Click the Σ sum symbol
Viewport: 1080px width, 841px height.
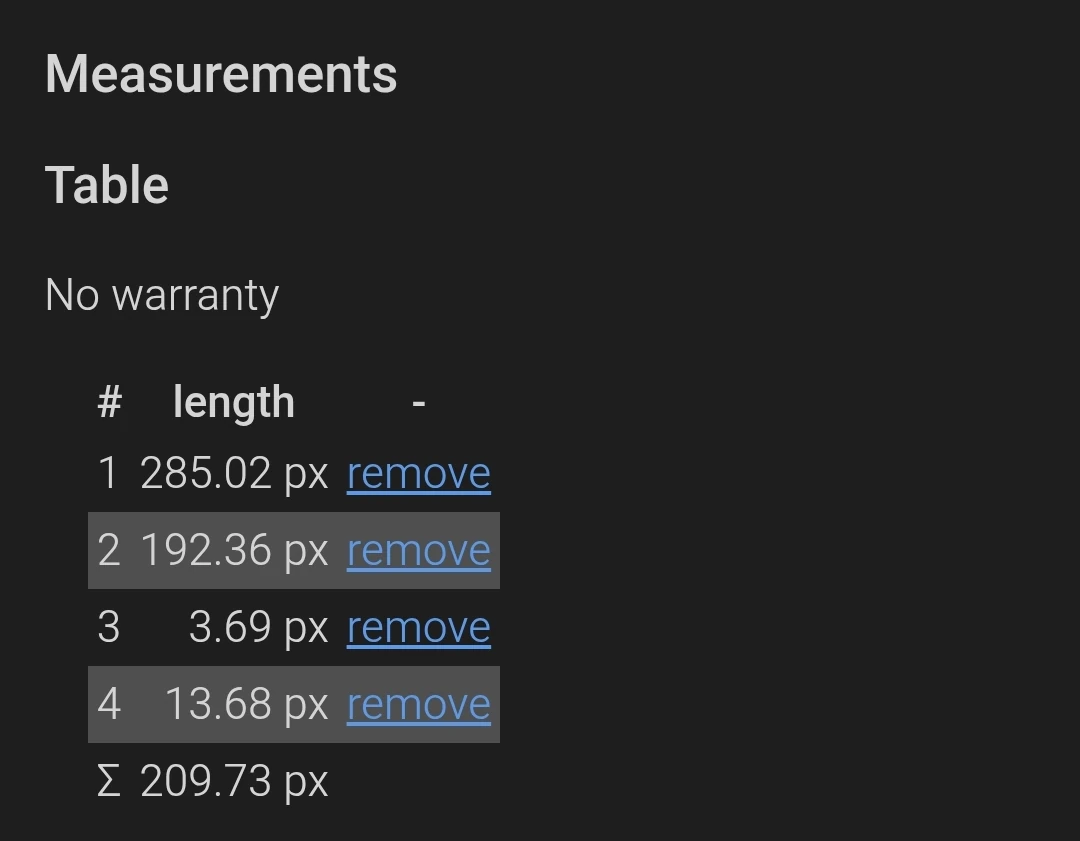(x=108, y=782)
